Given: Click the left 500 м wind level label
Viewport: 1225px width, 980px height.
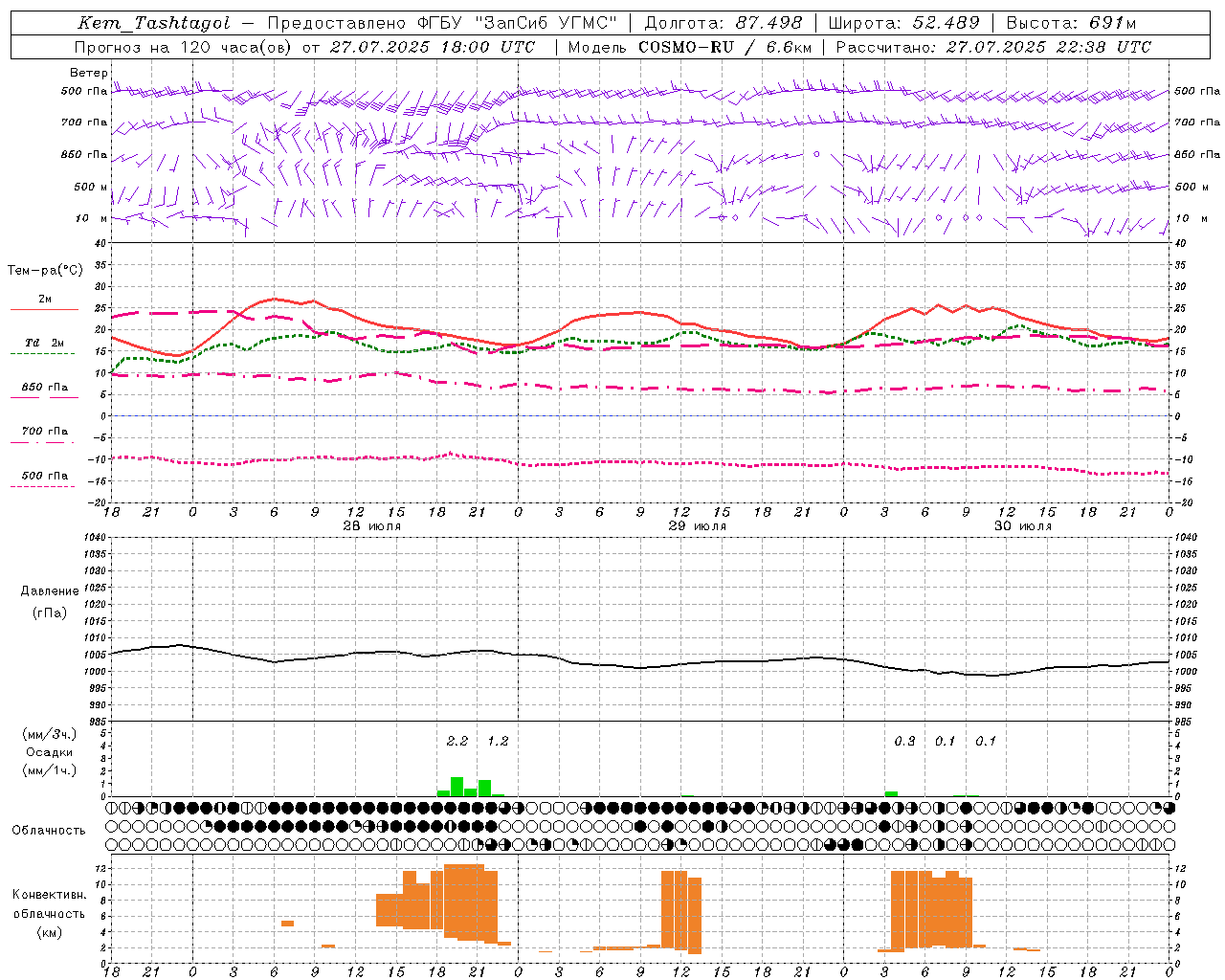Looking at the screenshot, I should pyautogui.click(x=91, y=187).
